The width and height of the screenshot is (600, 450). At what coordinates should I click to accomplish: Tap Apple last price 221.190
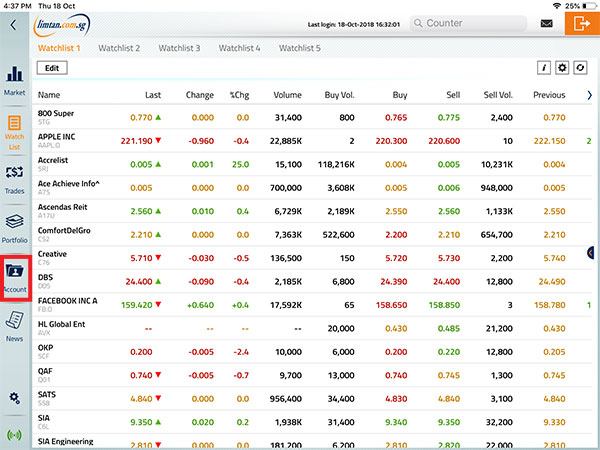click(x=137, y=141)
